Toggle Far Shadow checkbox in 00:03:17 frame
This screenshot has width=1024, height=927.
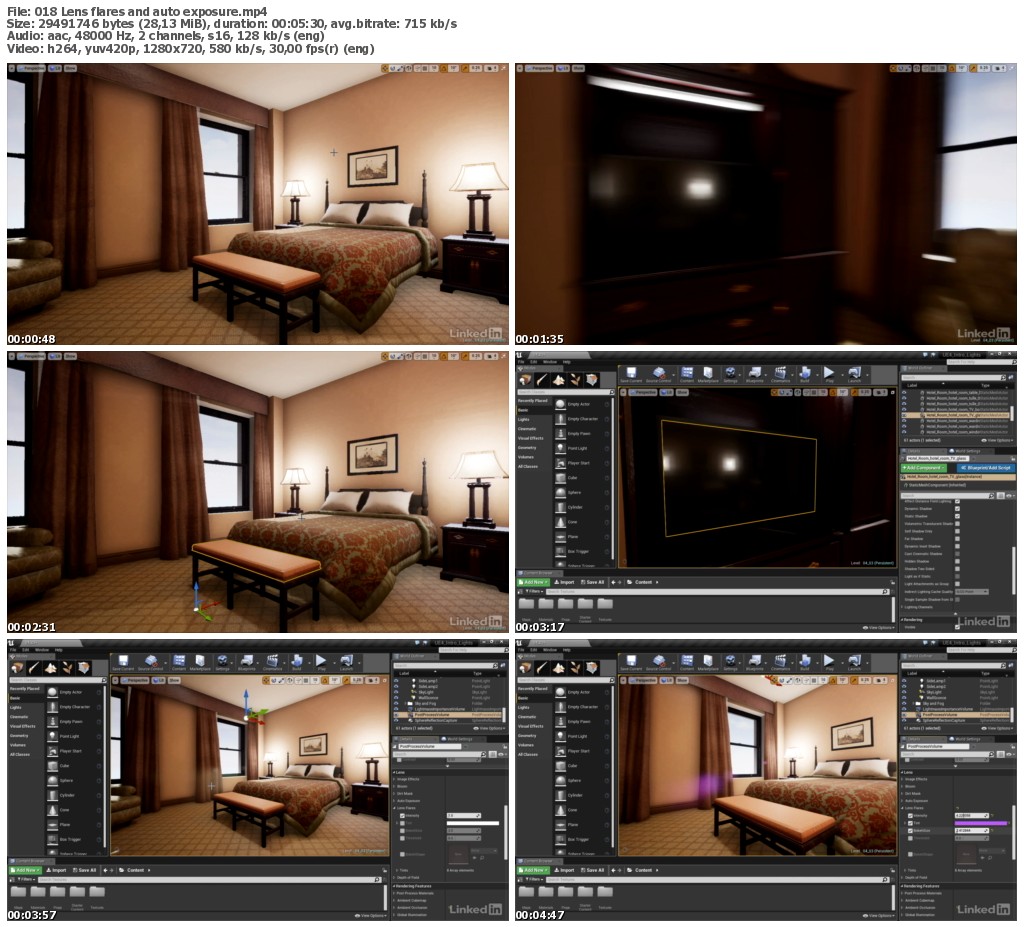(x=957, y=539)
